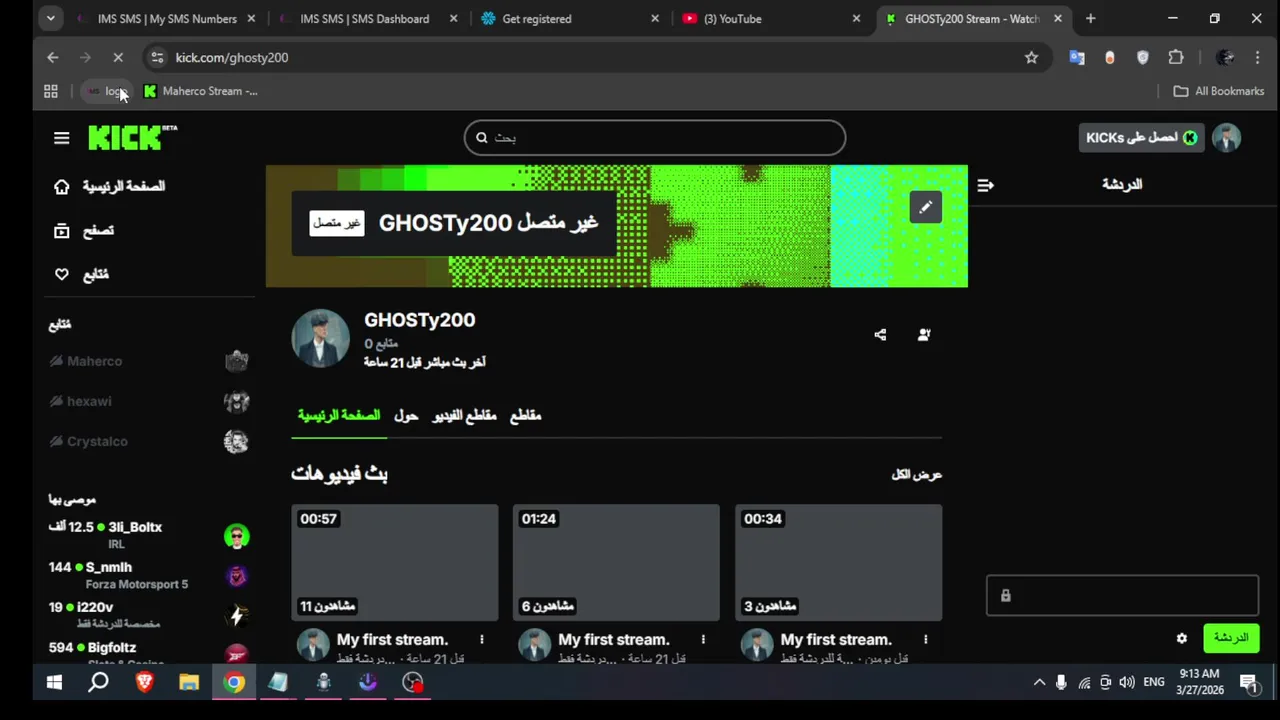Collapse the chat panel icon
The width and height of the screenshot is (1280, 720).
coord(985,185)
